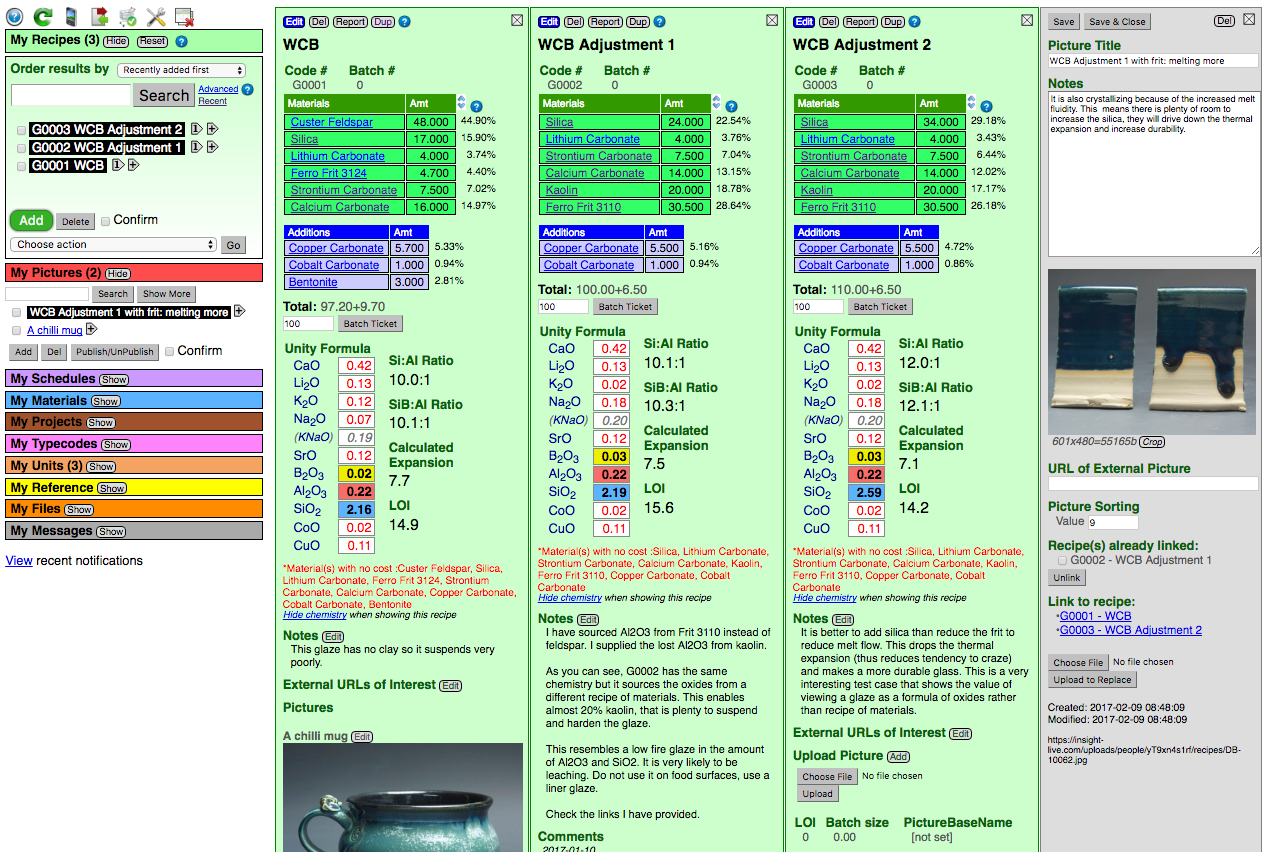Click the Picture Title input field
Image resolution: width=1268 pixels, height=852 pixels.
[1153, 61]
